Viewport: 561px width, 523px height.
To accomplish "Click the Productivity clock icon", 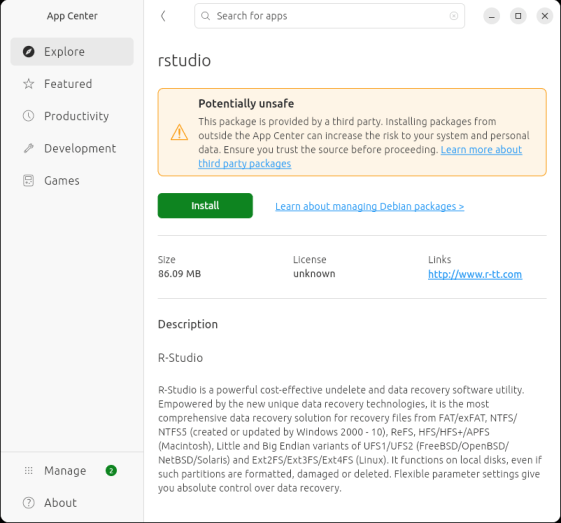I will [29, 116].
